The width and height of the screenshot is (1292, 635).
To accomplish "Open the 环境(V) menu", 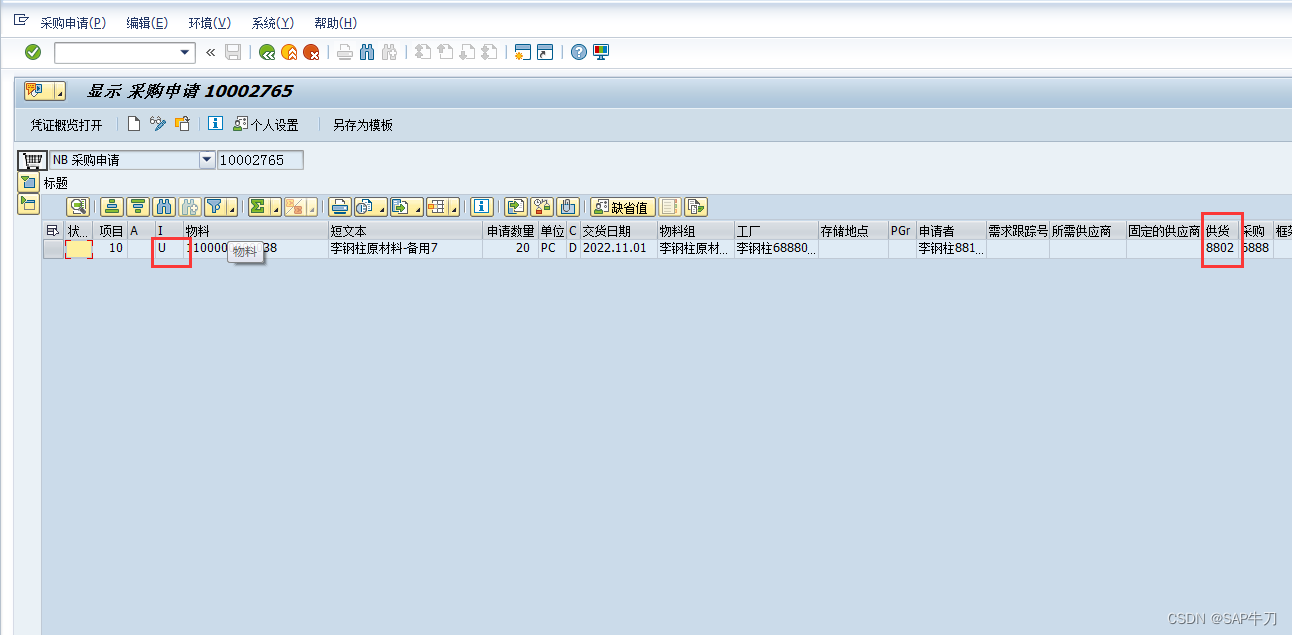I will (x=209, y=23).
